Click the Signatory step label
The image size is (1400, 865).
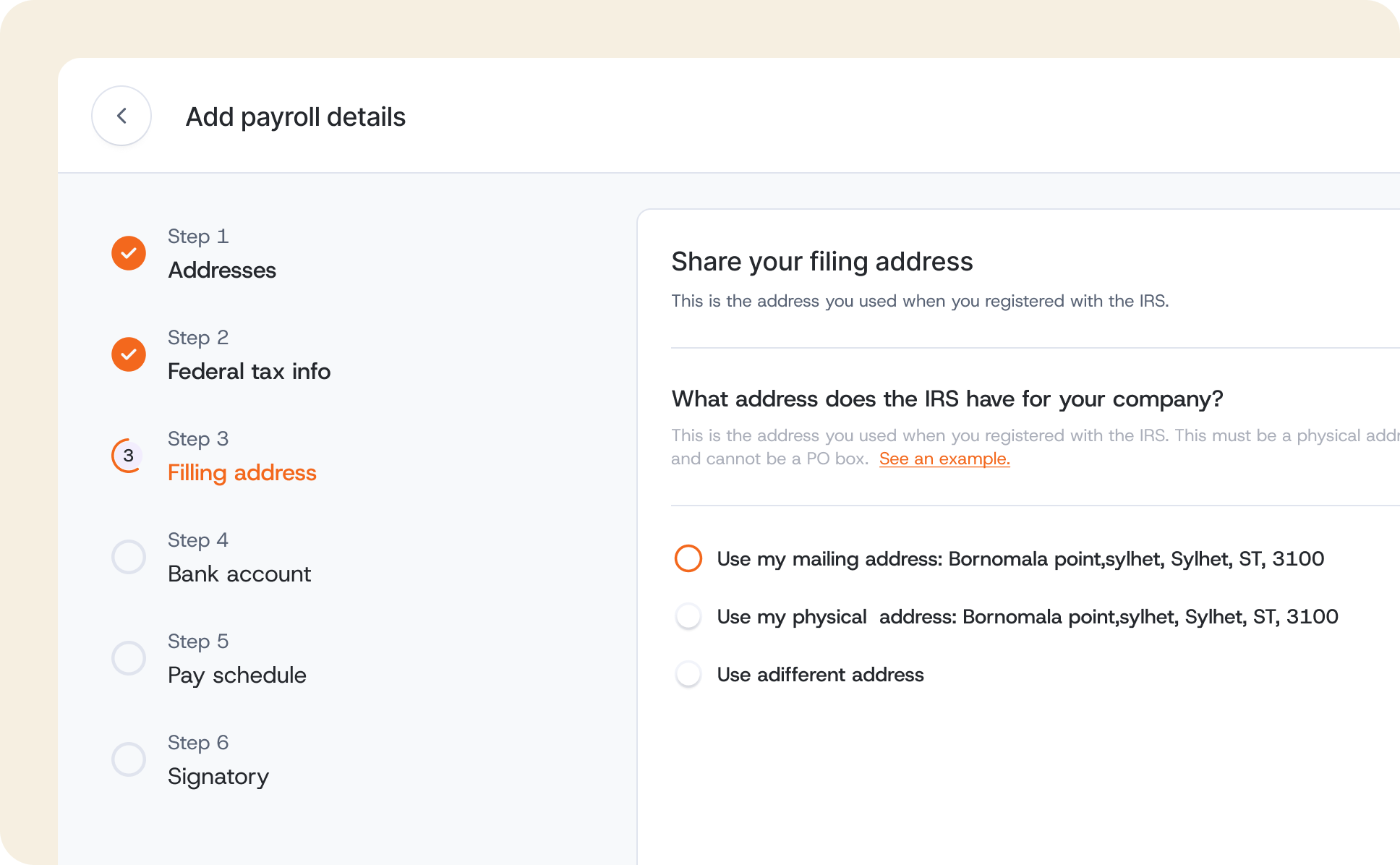click(218, 776)
